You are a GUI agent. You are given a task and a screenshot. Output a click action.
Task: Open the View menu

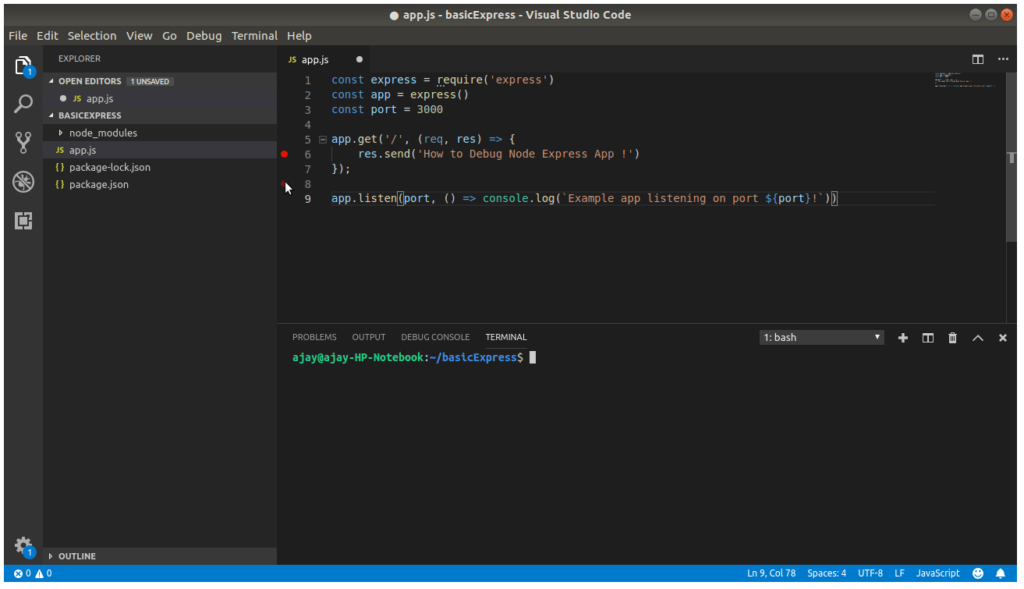pyautogui.click(x=139, y=36)
